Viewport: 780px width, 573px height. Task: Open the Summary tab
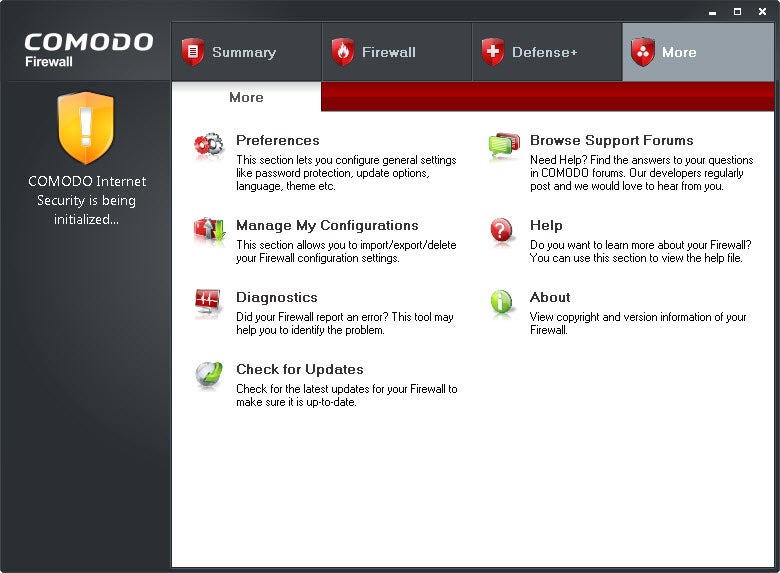point(246,52)
